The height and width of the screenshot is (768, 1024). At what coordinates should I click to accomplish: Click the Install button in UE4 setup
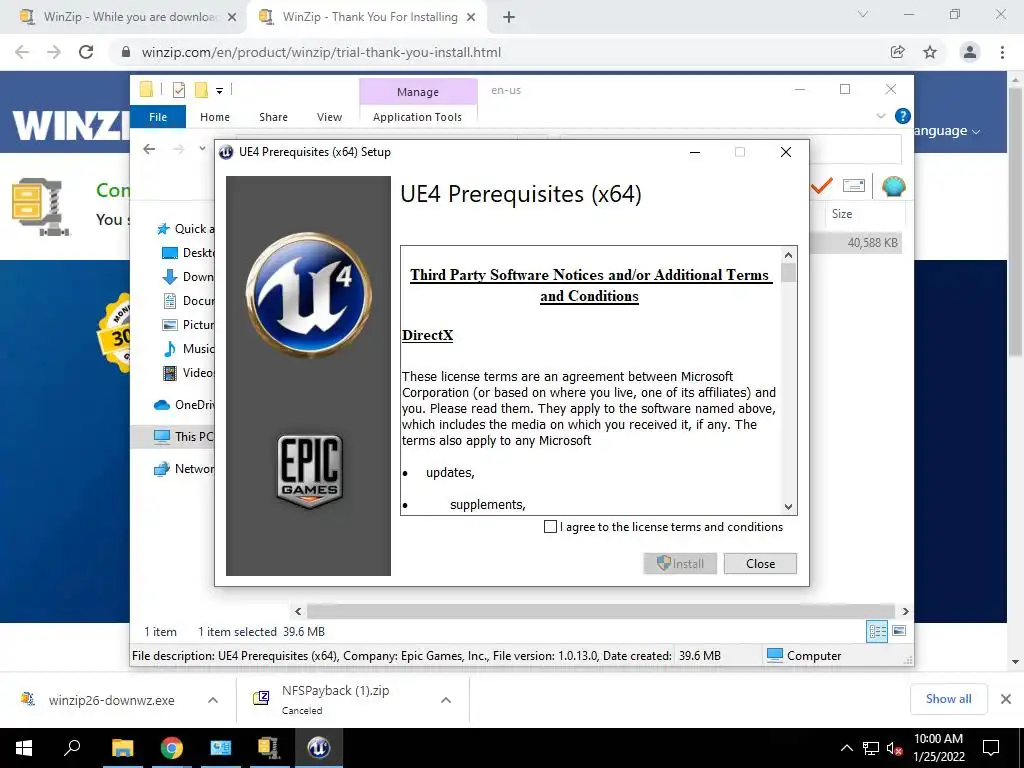pos(680,564)
